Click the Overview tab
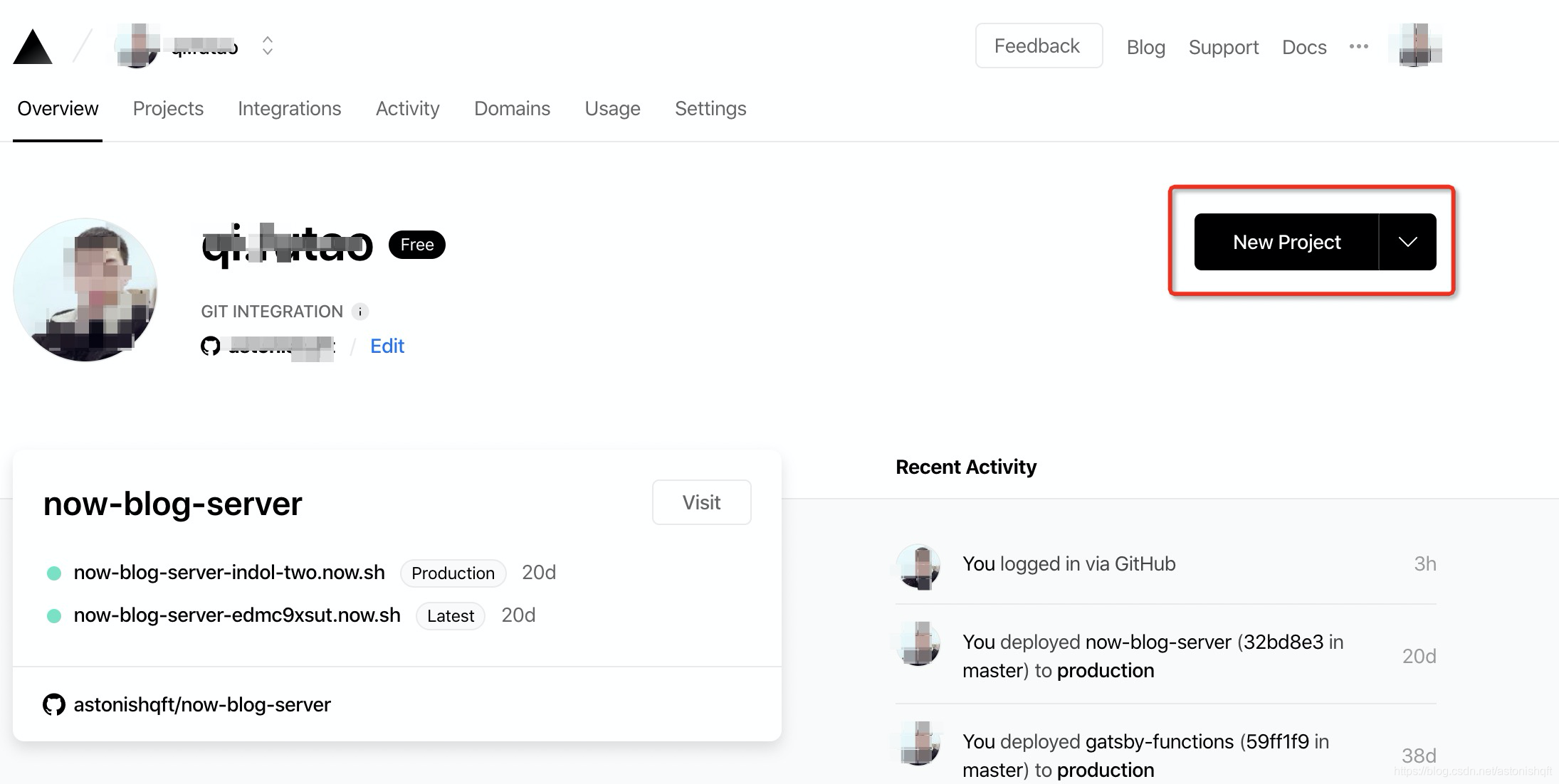Viewport: 1559px width, 784px height. [57, 108]
